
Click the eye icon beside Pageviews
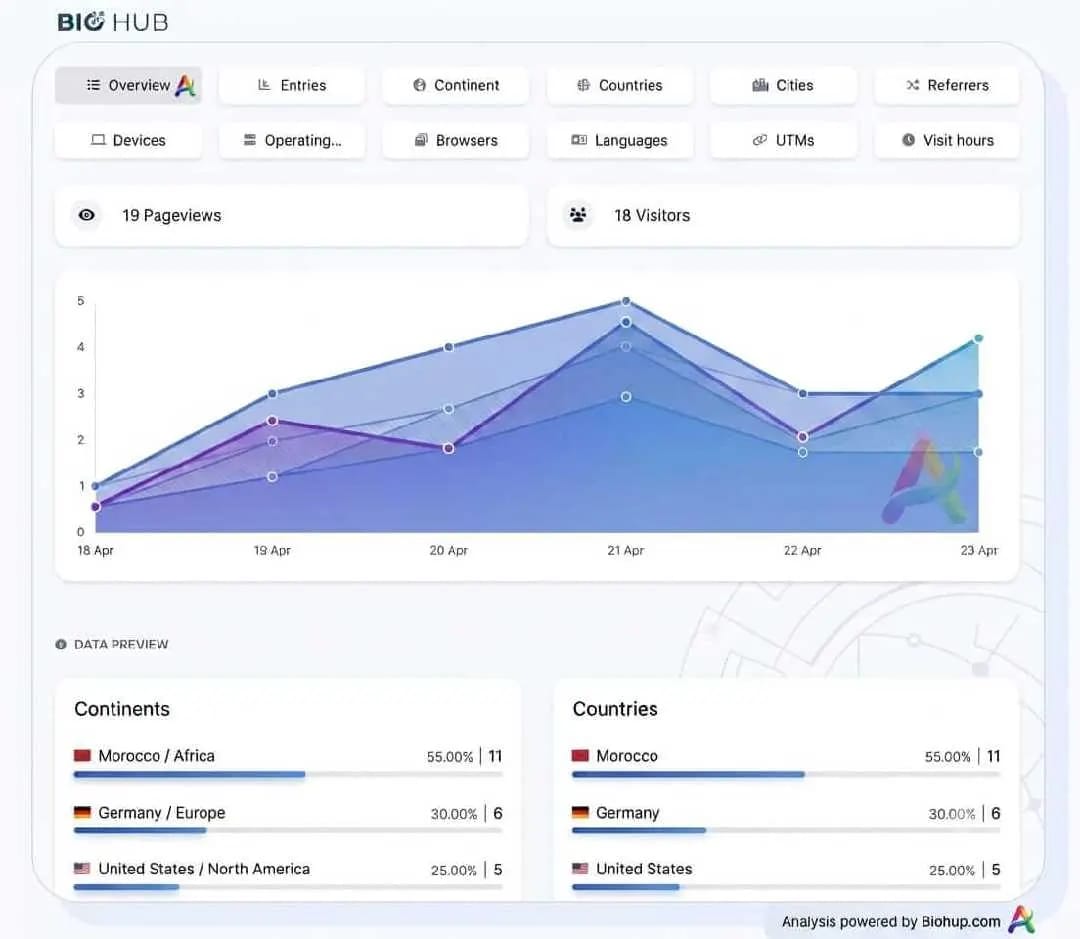click(x=87, y=215)
